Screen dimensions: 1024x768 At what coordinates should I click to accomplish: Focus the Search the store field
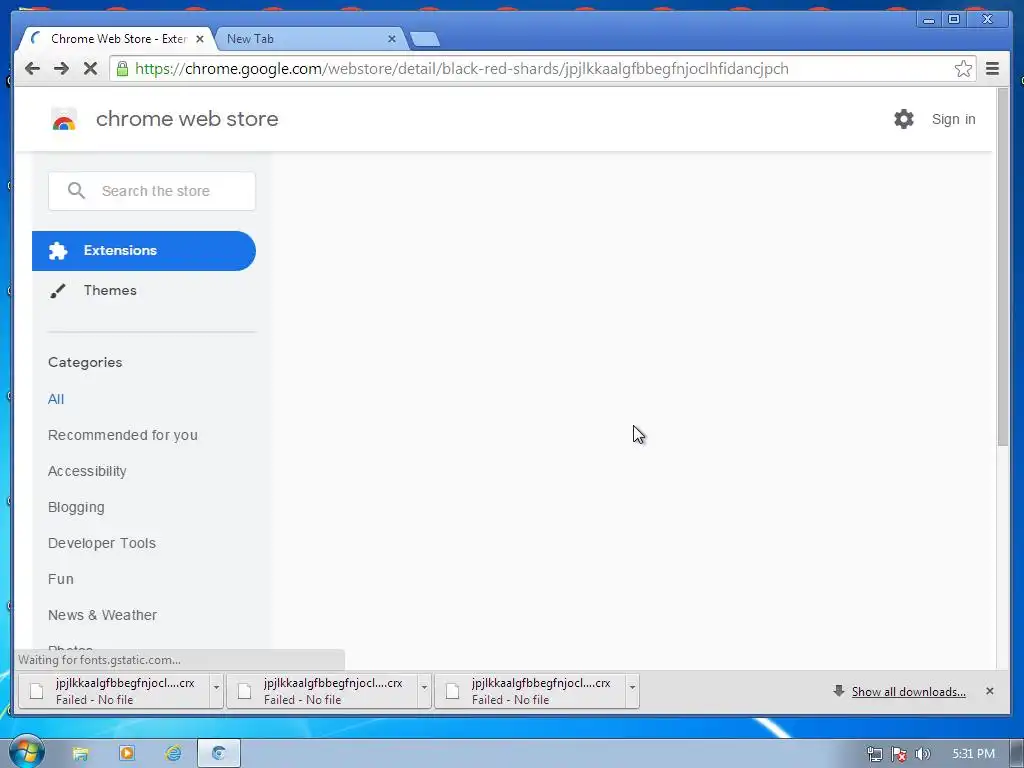[x=152, y=191]
